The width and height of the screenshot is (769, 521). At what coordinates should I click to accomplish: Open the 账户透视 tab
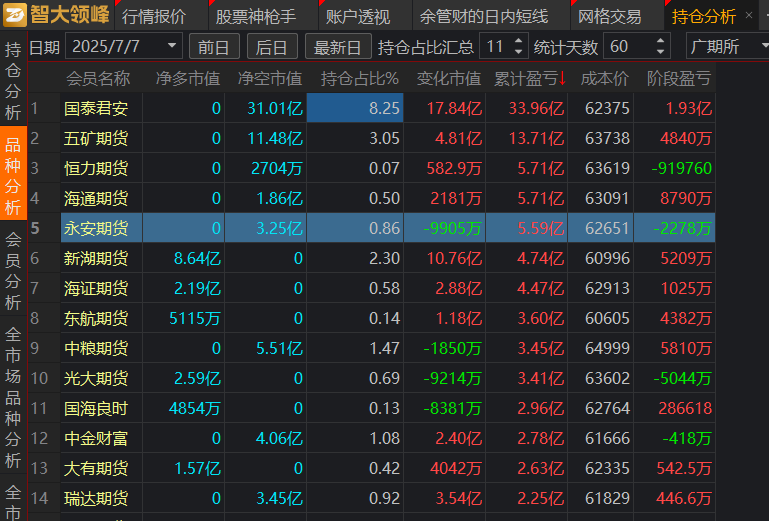click(358, 17)
